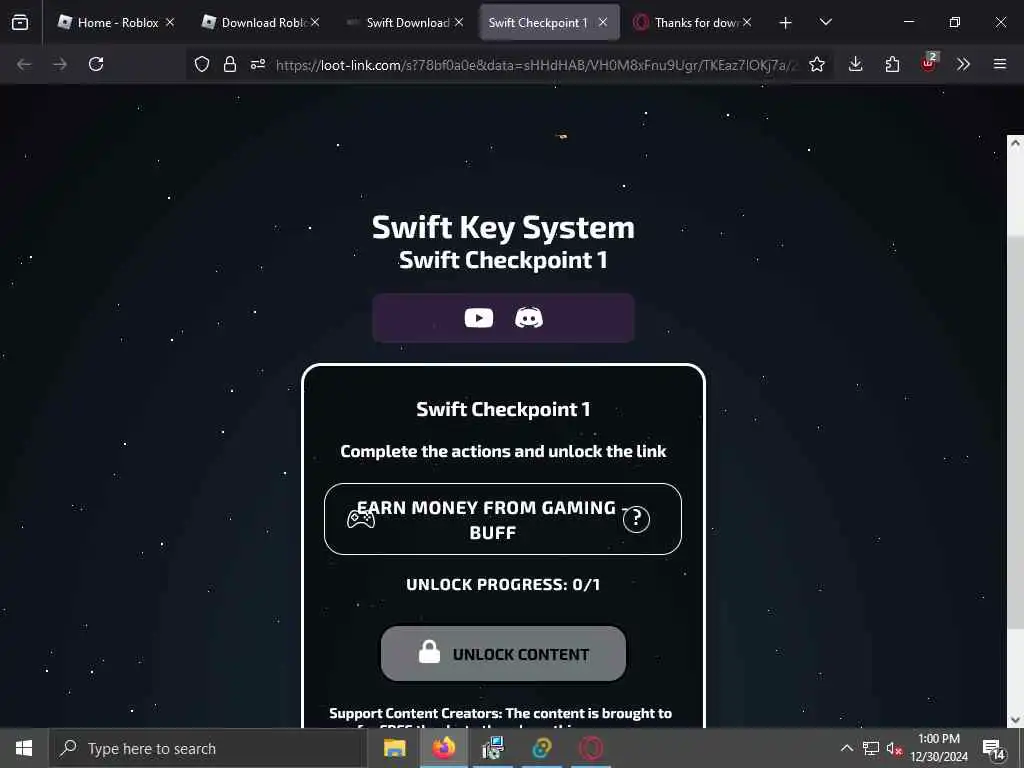This screenshot has width=1024, height=768.
Task: Open the YouTube icon link
Action: 479,318
